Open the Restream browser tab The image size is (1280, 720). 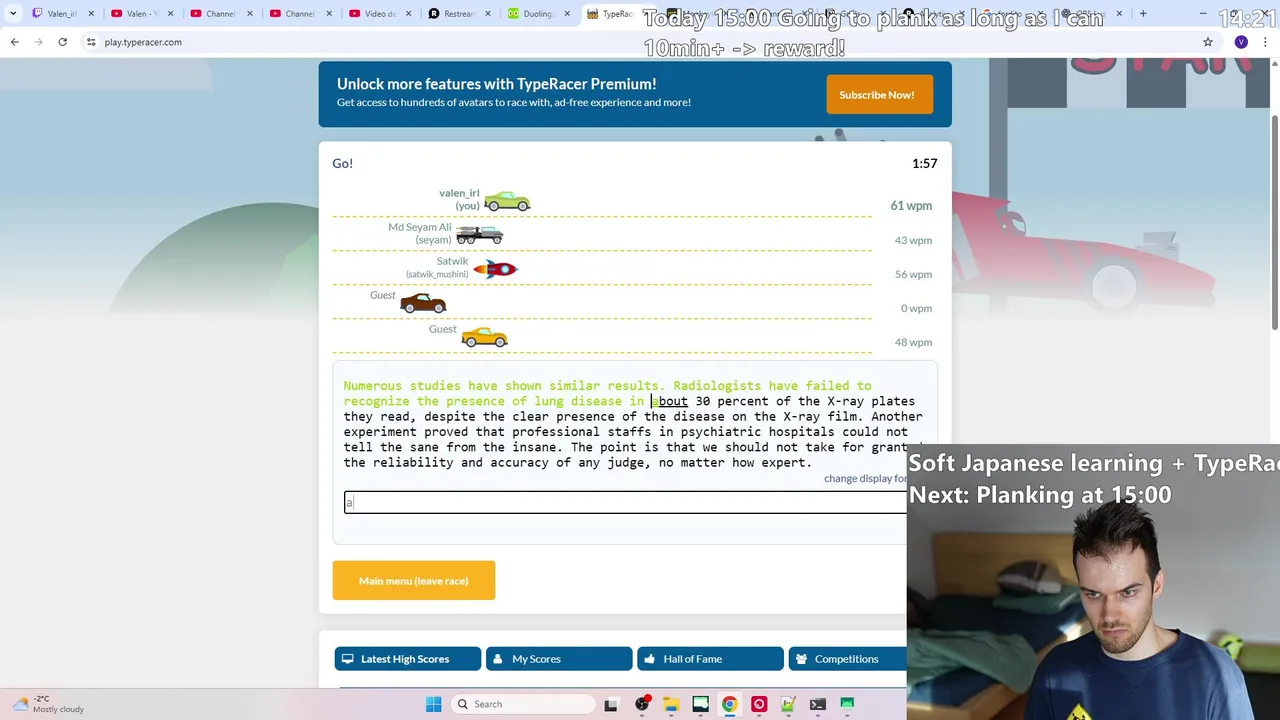pos(459,14)
